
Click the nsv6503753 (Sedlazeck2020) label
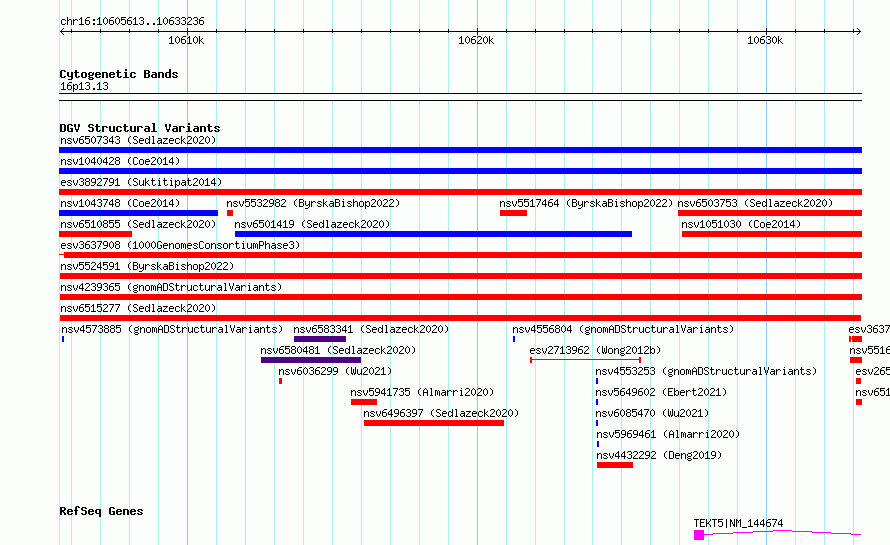point(755,203)
